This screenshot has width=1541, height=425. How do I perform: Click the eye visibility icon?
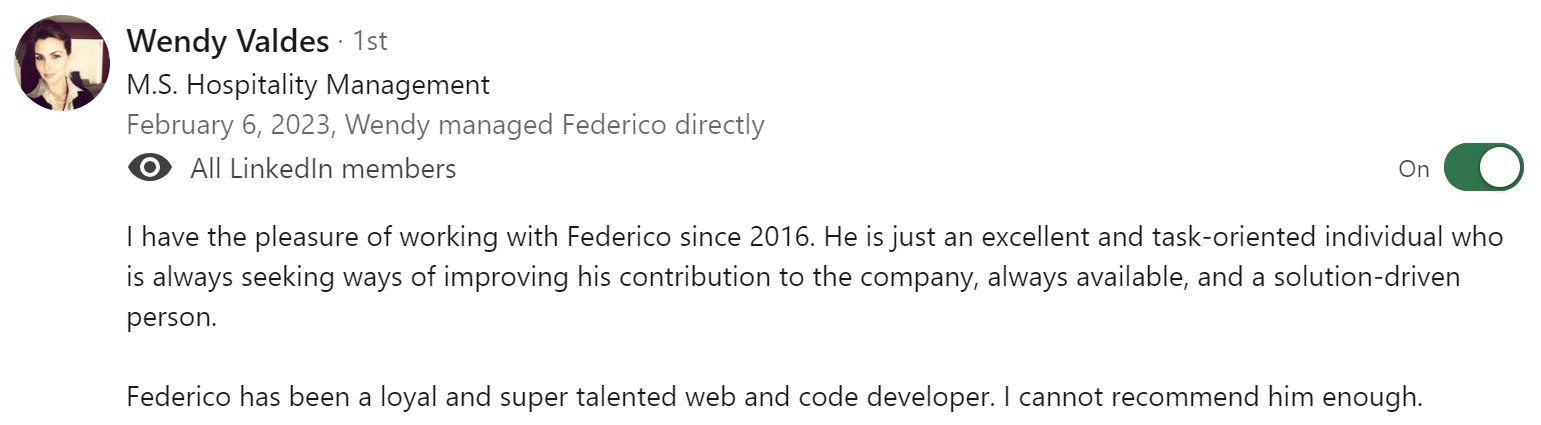(150, 169)
